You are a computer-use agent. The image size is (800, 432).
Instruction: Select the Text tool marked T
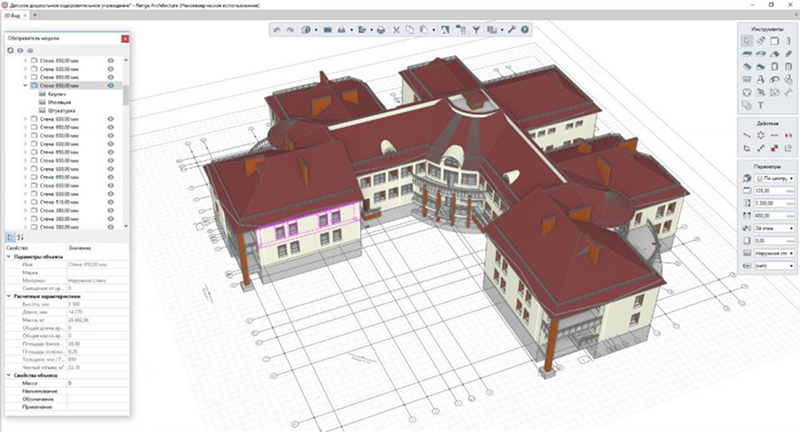760,106
